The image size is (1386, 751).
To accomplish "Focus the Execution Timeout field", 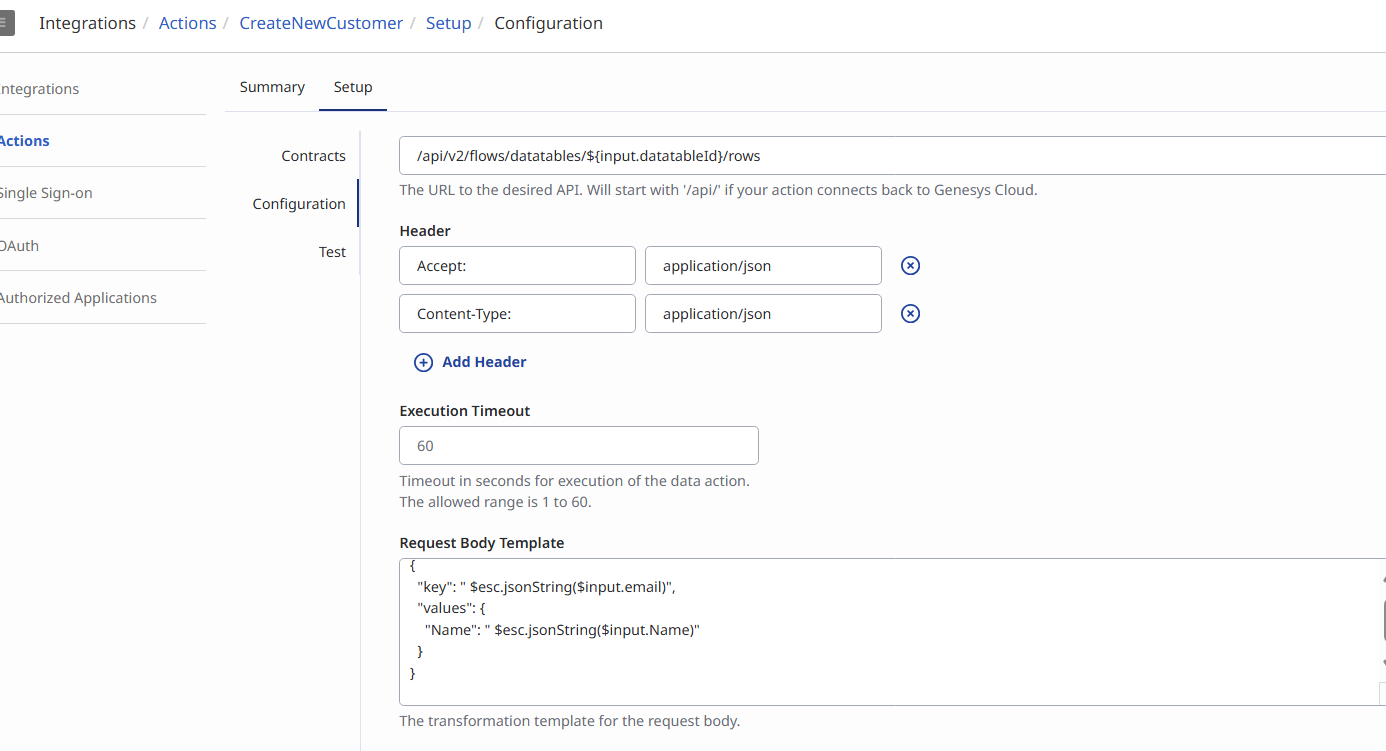I will tap(578, 446).
